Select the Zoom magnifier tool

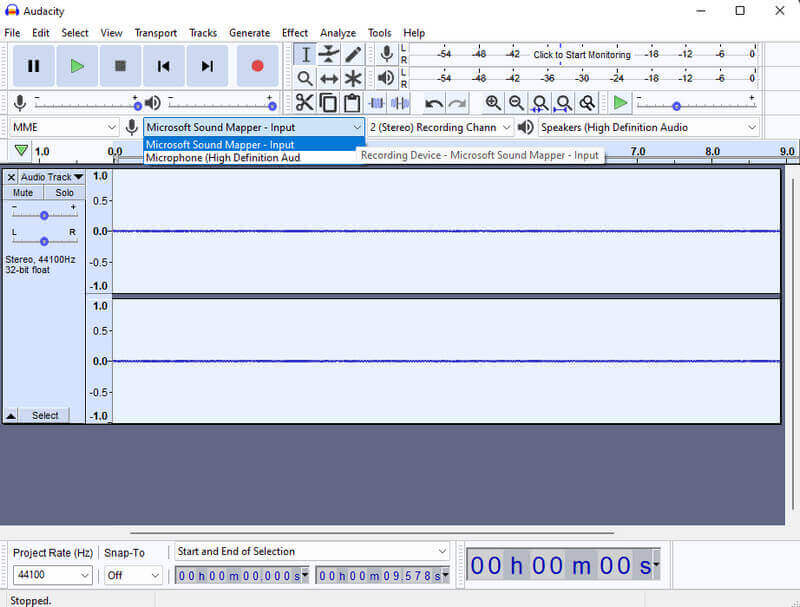305,79
